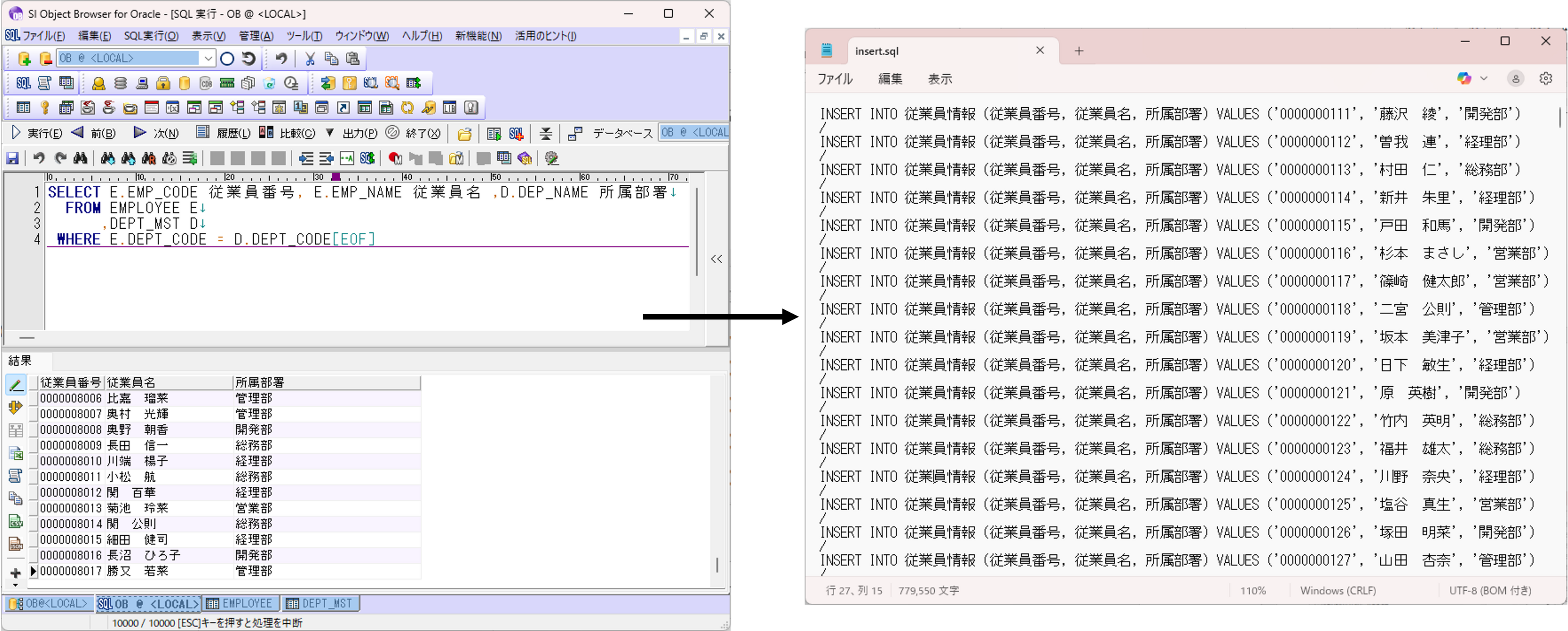Click the new database connection icon

pyautogui.click(x=24, y=58)
